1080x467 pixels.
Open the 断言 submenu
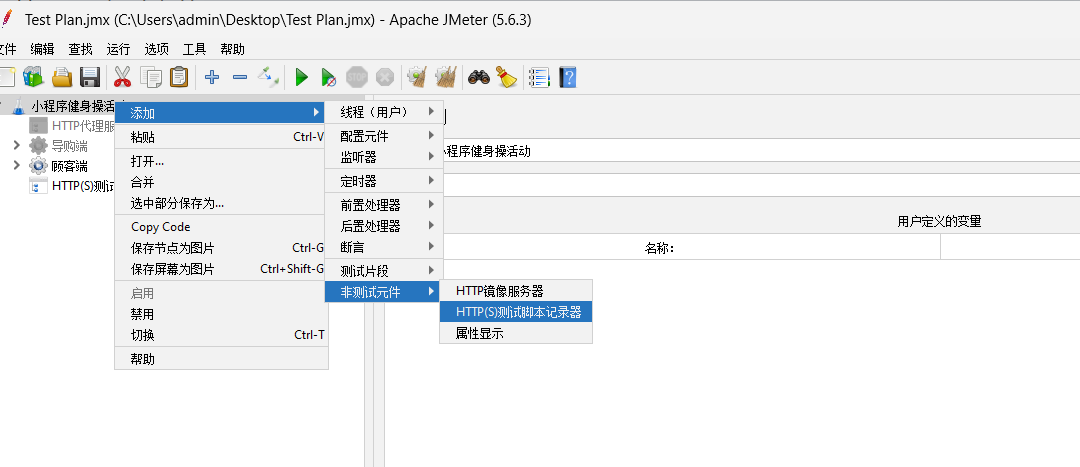384,246
